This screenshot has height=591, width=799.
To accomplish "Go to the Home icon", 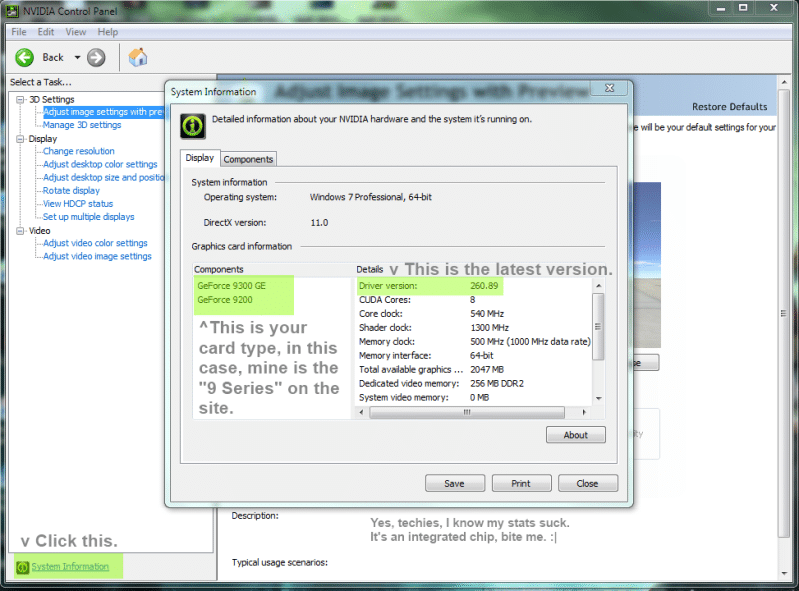I will click(138, 57).
